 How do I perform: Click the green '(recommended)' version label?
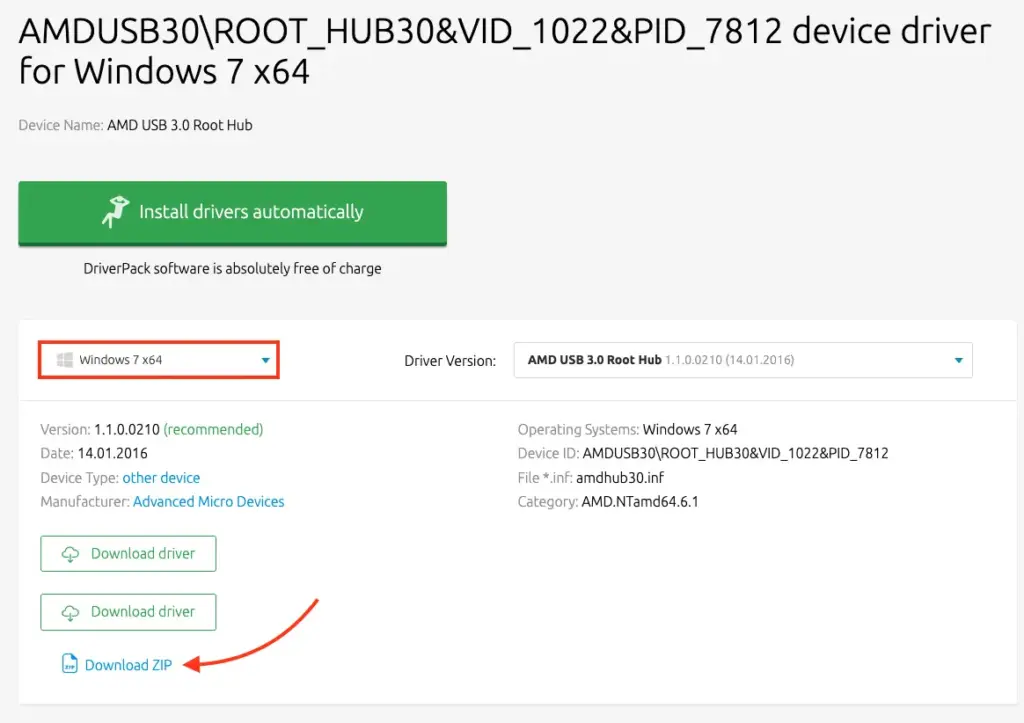click(213, 430)
